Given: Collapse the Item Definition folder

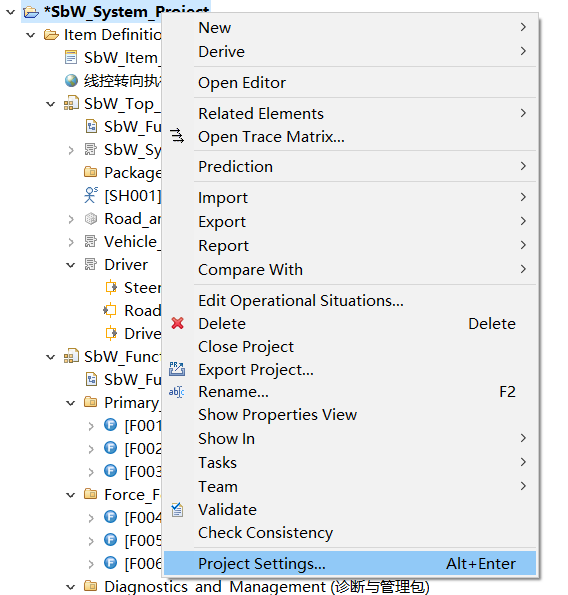Looking at the screenshot, I should point(31,35).
